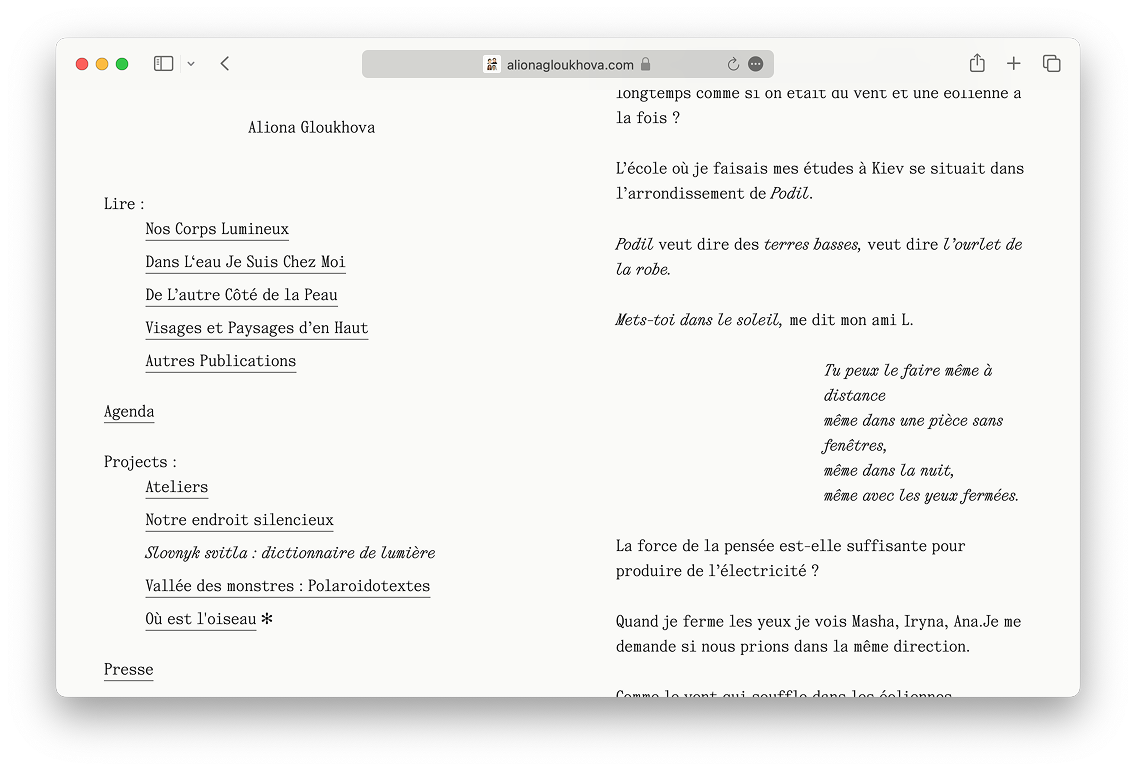Expand the sidebar tab group dropdown chevron
Image resolution: width=1136 pixels, height=771 pixels.
(191, 64)
